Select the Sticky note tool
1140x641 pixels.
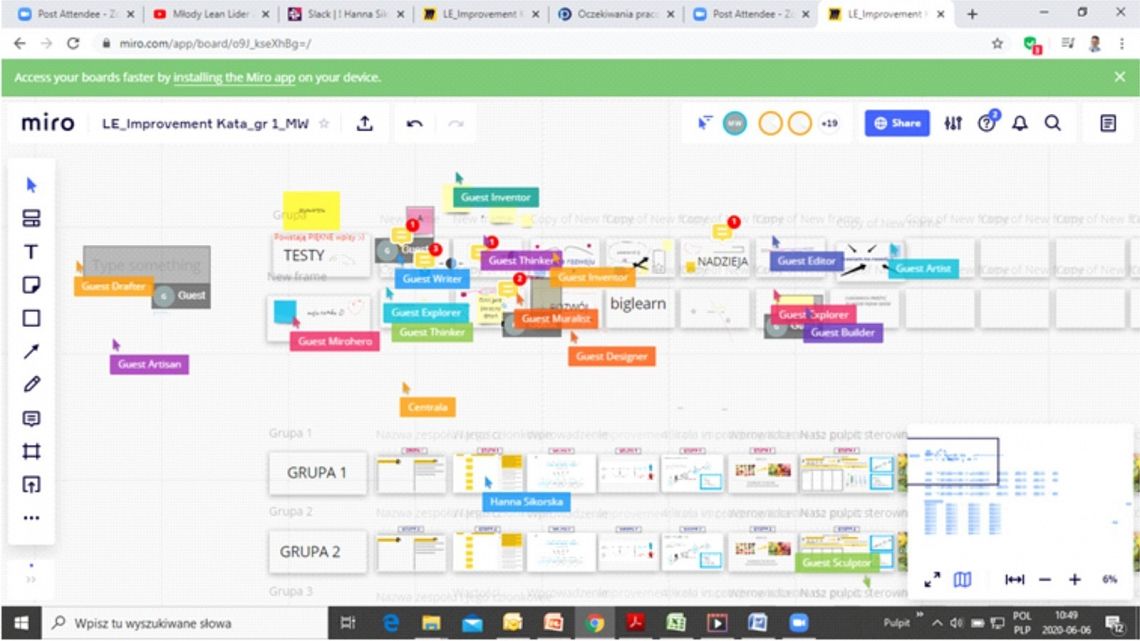[x=31, y=285]
